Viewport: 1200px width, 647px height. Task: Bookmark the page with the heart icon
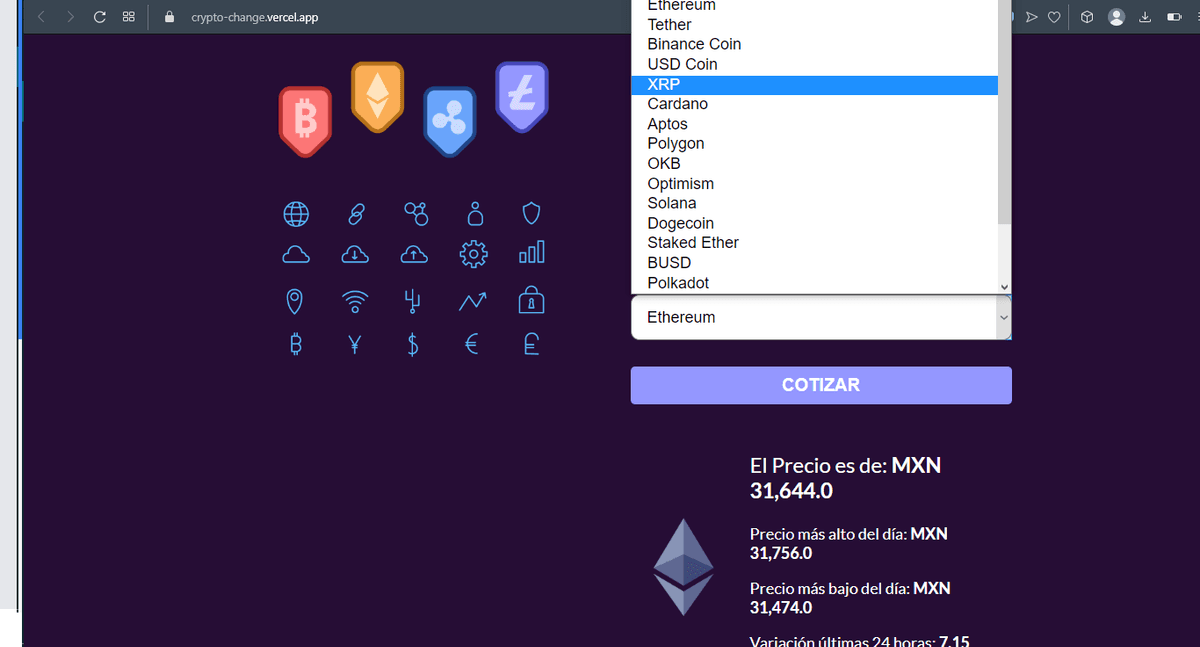click(x=1054, y=17)
